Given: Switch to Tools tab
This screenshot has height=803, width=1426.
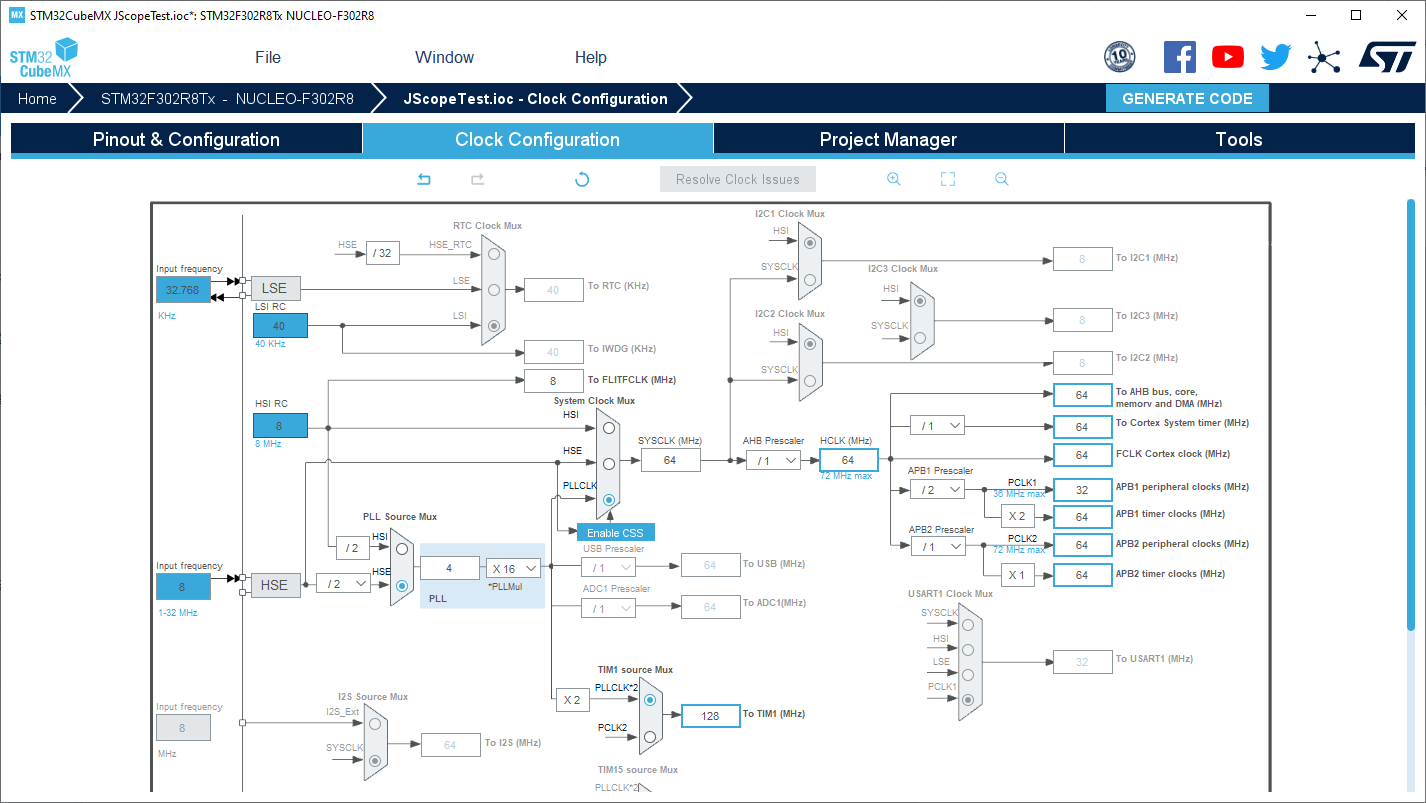Looking at the screenshot, I should point(1239,139).
